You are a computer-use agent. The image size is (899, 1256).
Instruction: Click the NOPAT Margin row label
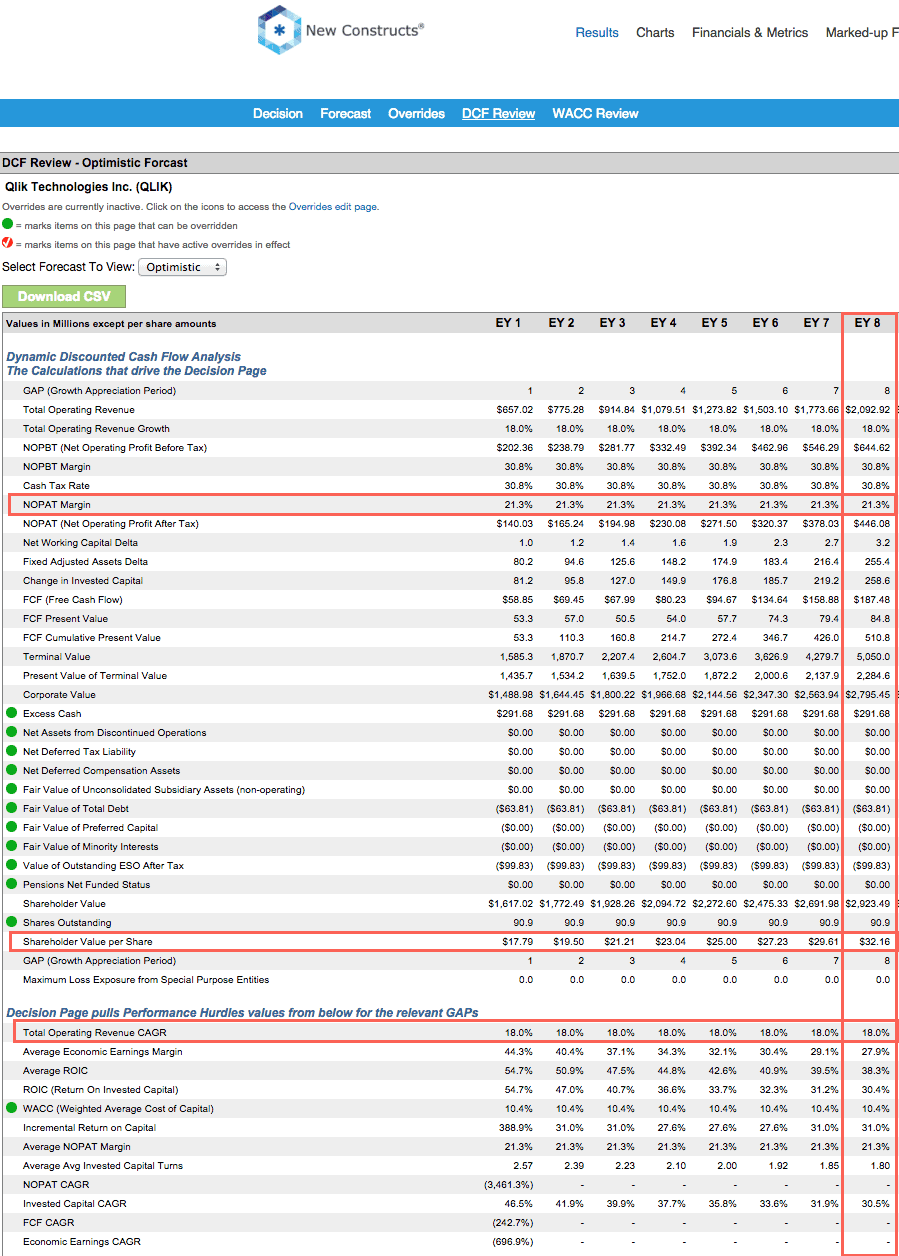point(56,504)
